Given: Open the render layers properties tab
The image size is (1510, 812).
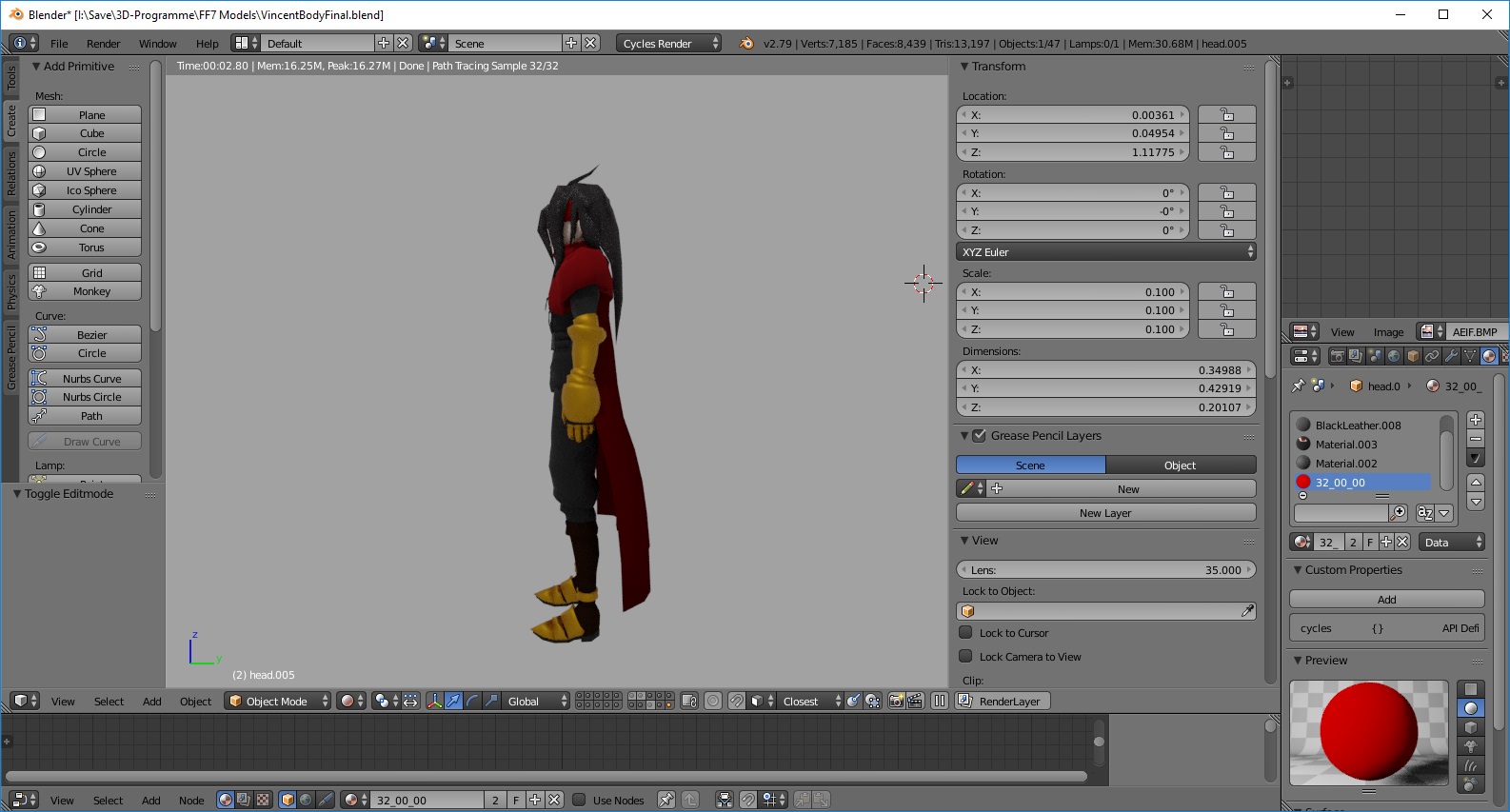Looking at the screenshot, I should pos(1356,356).
